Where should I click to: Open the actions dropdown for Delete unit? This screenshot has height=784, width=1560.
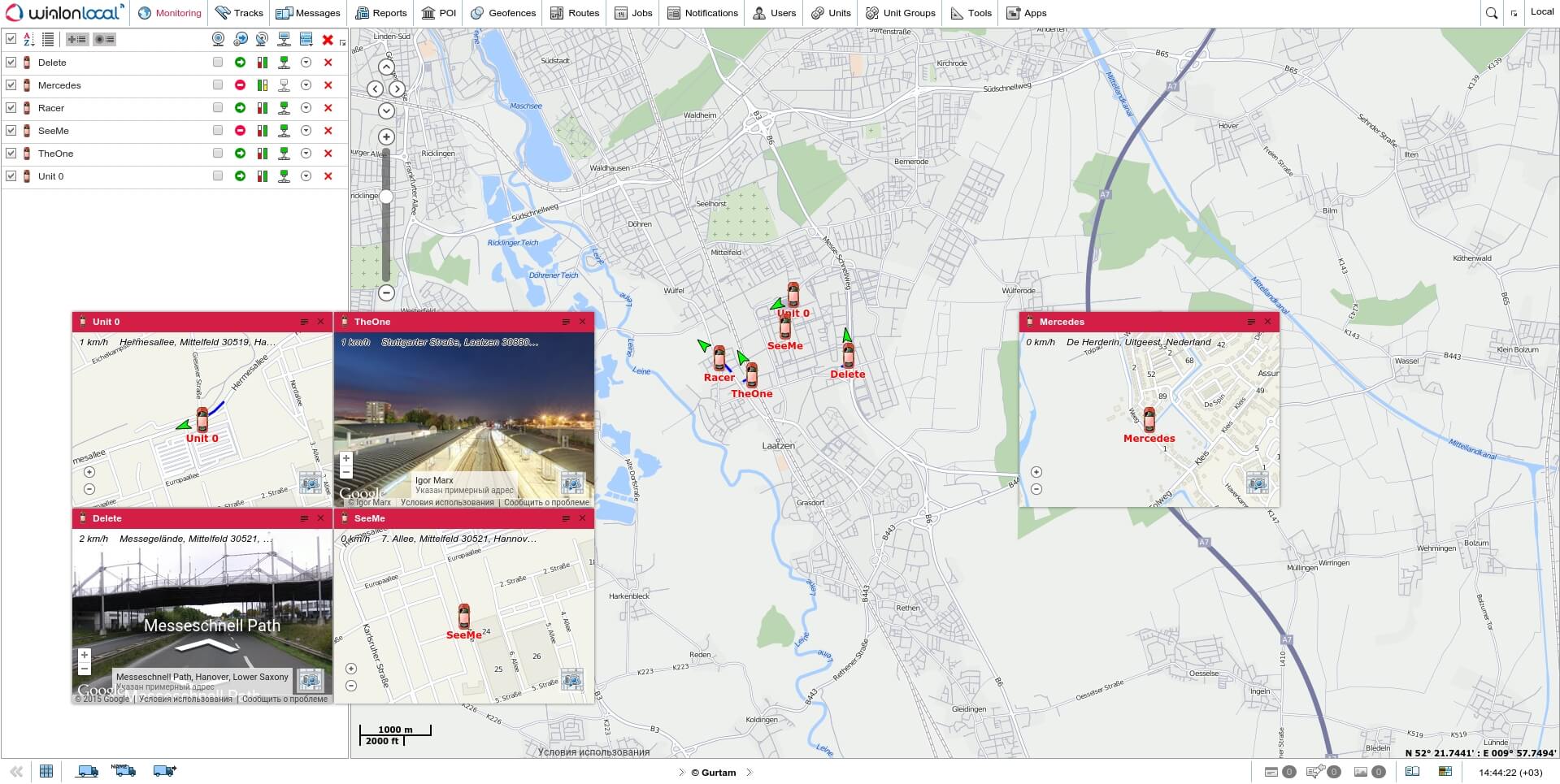tap(306, 63)
